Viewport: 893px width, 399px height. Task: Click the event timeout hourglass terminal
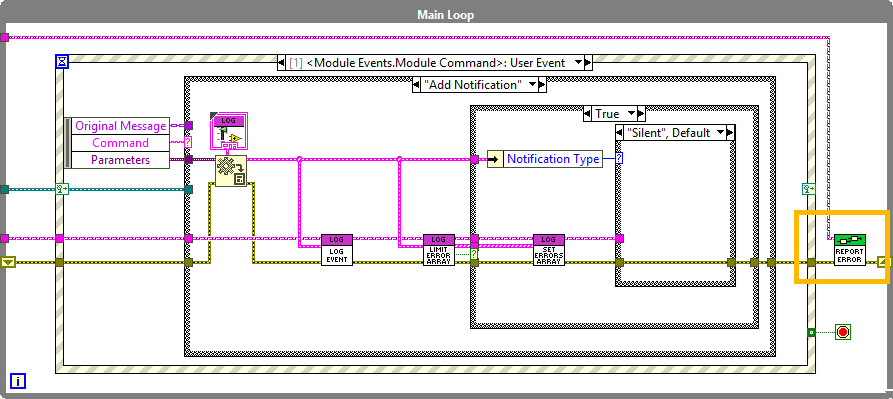coord(62,61)
